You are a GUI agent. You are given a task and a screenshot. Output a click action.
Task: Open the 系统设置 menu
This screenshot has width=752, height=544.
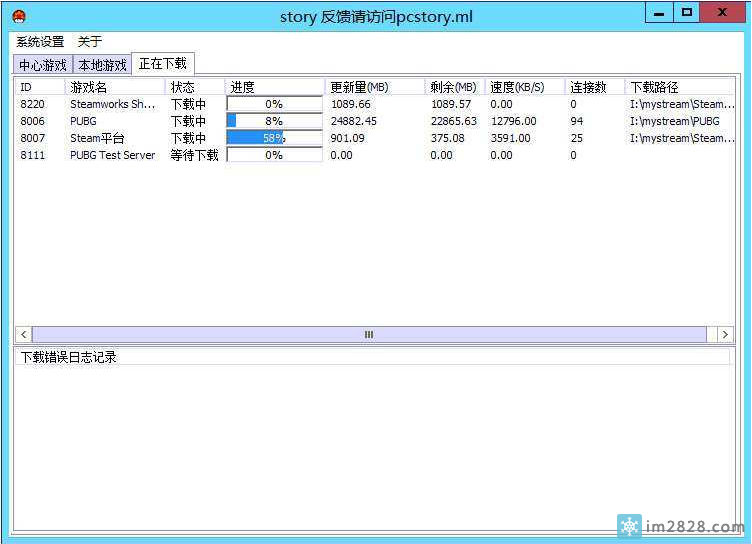pyautogui.click(x=40, y=42)
